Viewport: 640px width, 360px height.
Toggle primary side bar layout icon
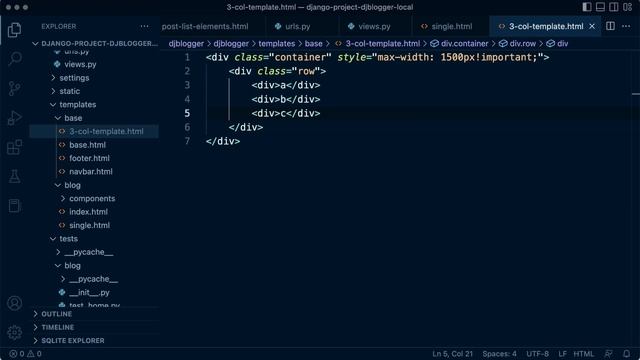tap(587, 7)
